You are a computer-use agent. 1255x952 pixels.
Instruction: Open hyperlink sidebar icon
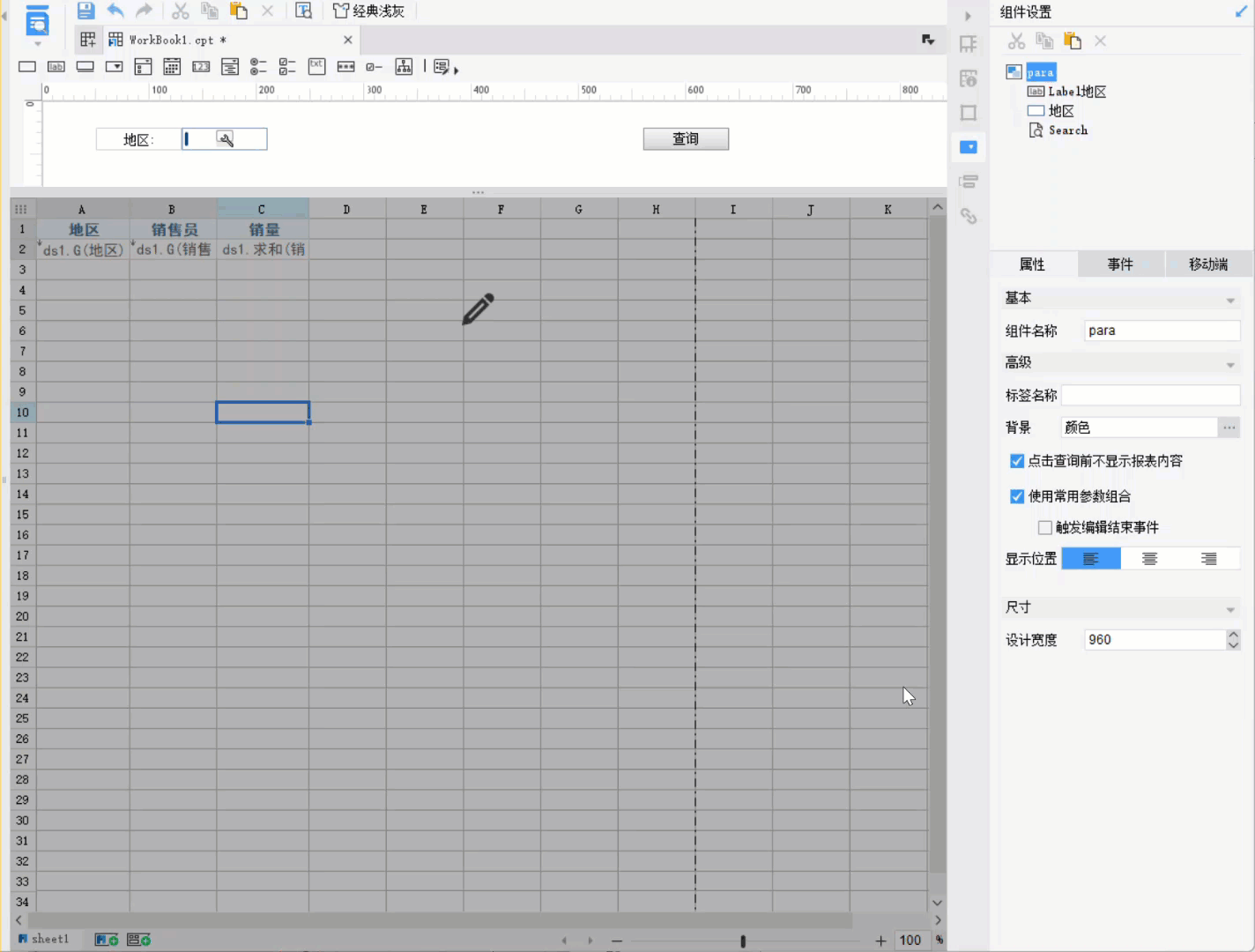pos(969,216)
